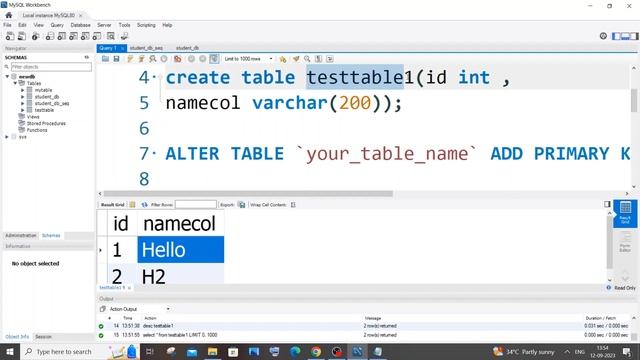Expand the mytable tree node
Viewport: 640px width, 360px height.
tap(22, 90)
